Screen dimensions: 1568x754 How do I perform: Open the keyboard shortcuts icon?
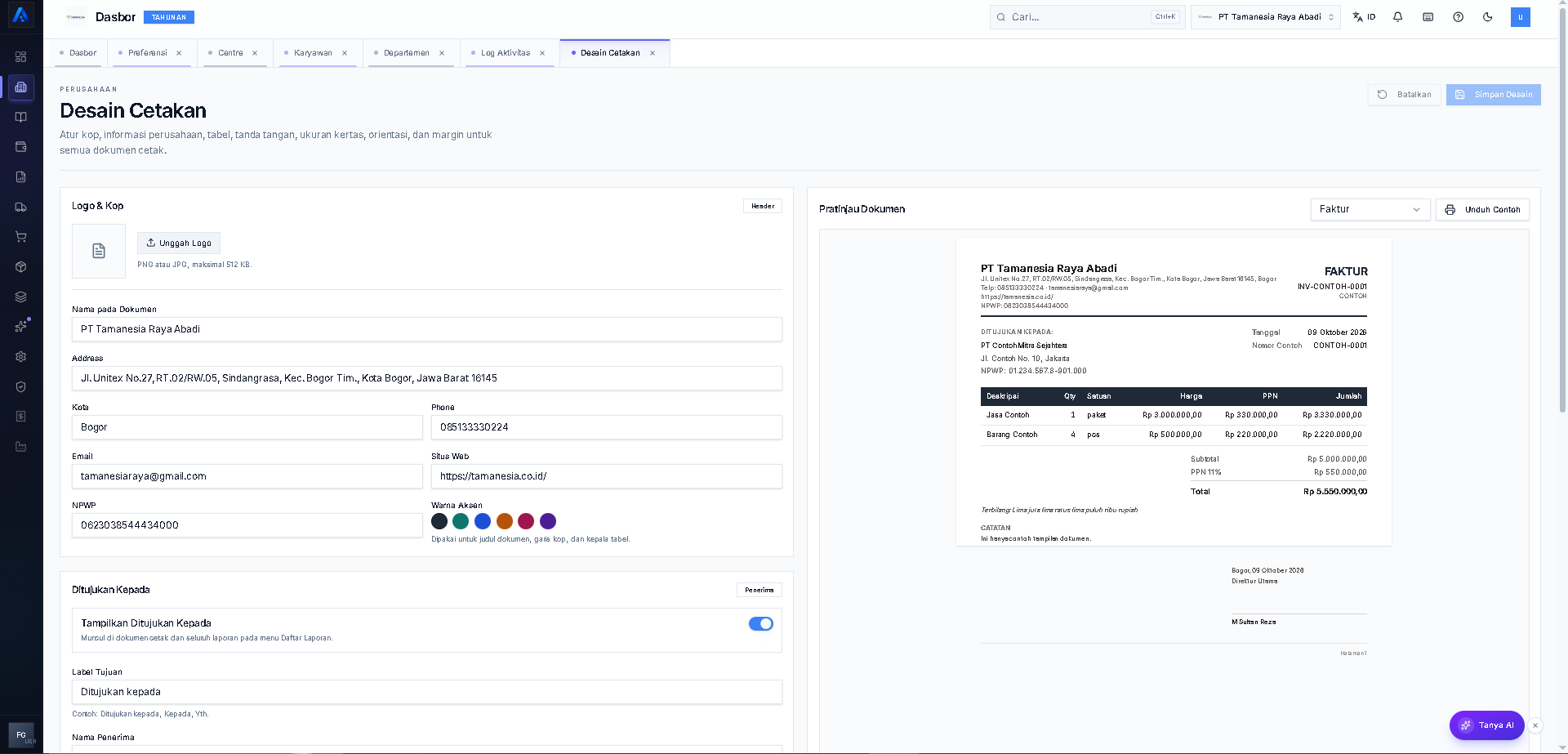1428,17
